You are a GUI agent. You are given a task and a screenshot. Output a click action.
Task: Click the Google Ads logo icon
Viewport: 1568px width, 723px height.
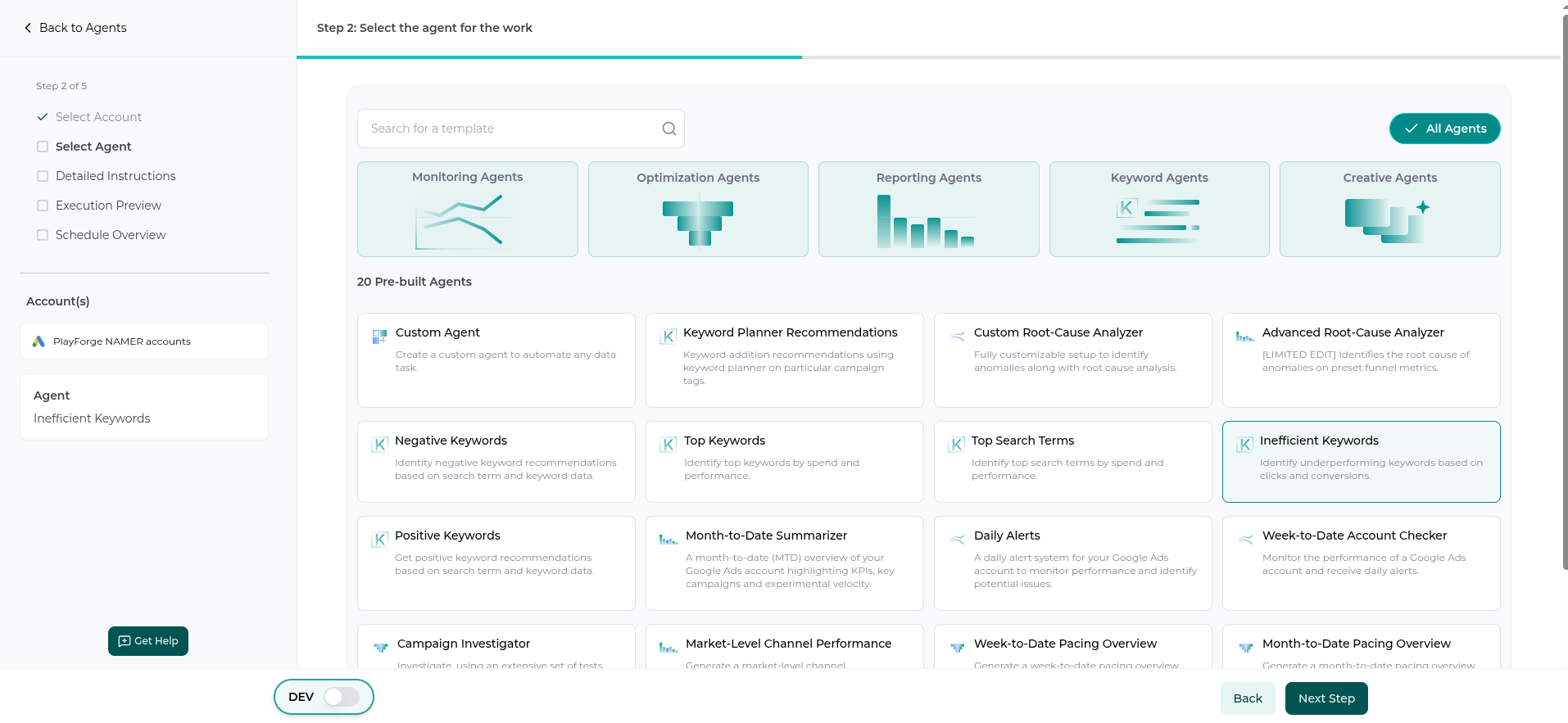point(39,341)
